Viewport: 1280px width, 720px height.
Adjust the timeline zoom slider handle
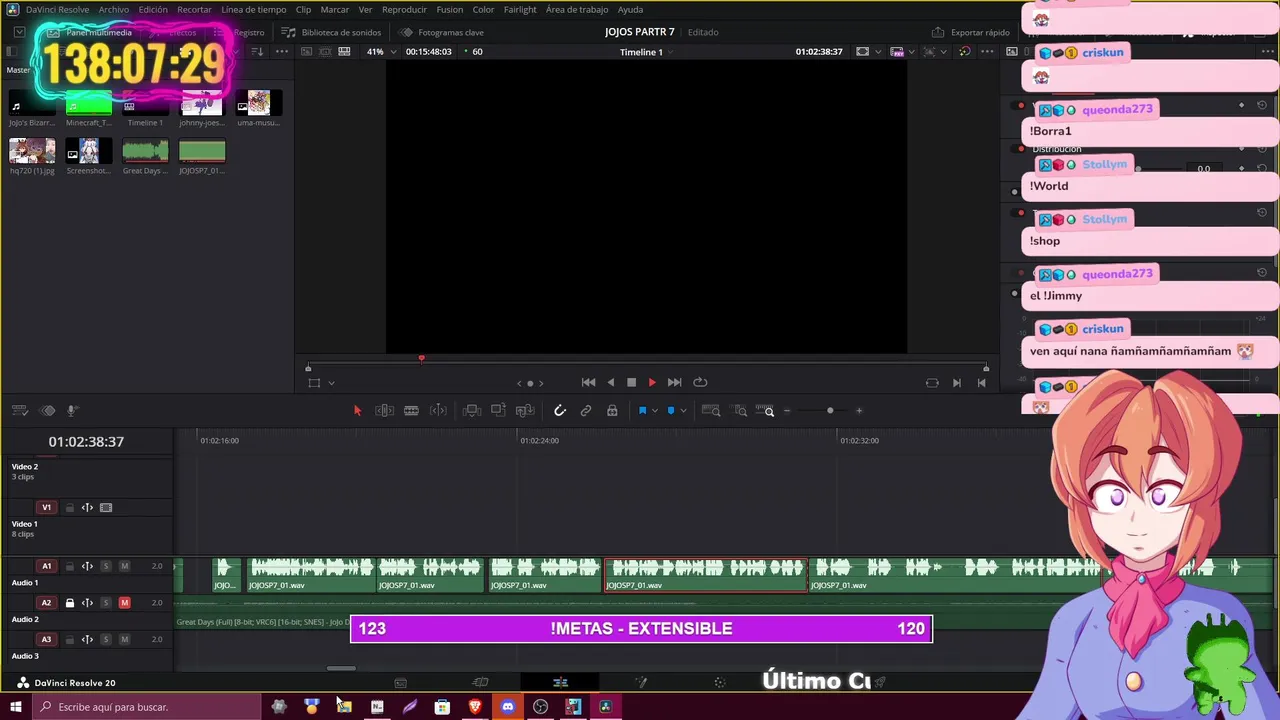pos(830,411)
